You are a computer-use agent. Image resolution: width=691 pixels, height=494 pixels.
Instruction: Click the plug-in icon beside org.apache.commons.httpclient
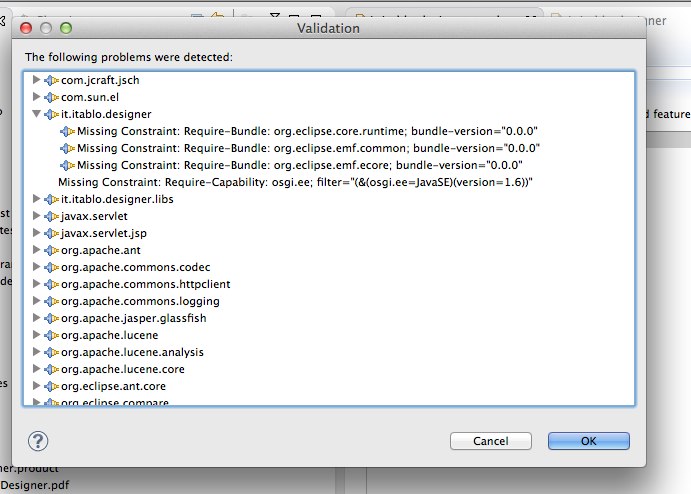52,284
